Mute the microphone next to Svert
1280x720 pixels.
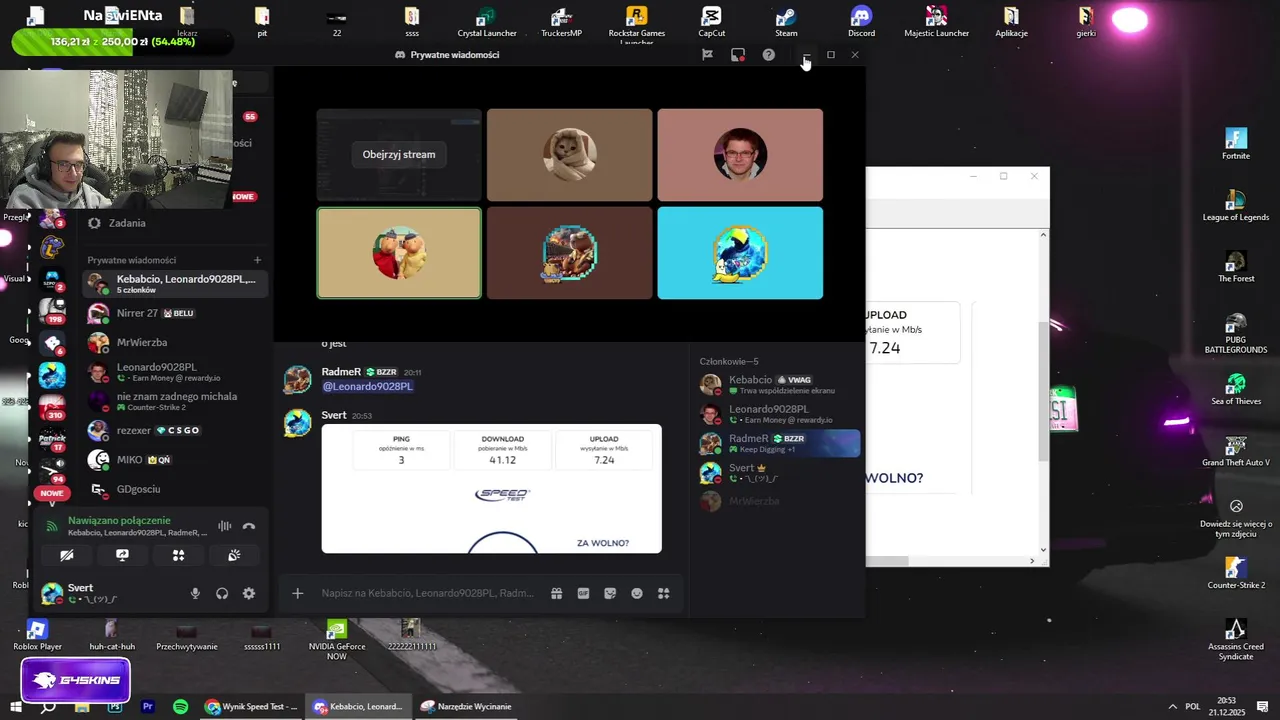tap(195, 593)
